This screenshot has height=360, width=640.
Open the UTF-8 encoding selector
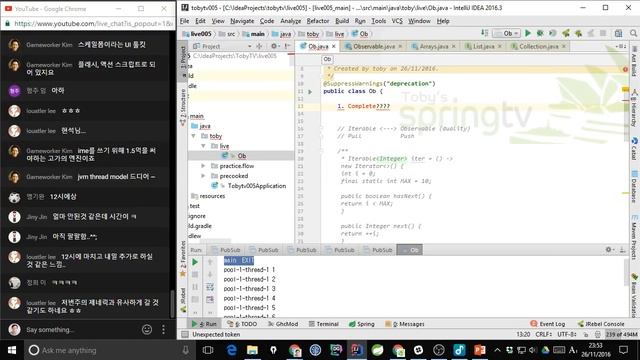click(x=567, y=334)
